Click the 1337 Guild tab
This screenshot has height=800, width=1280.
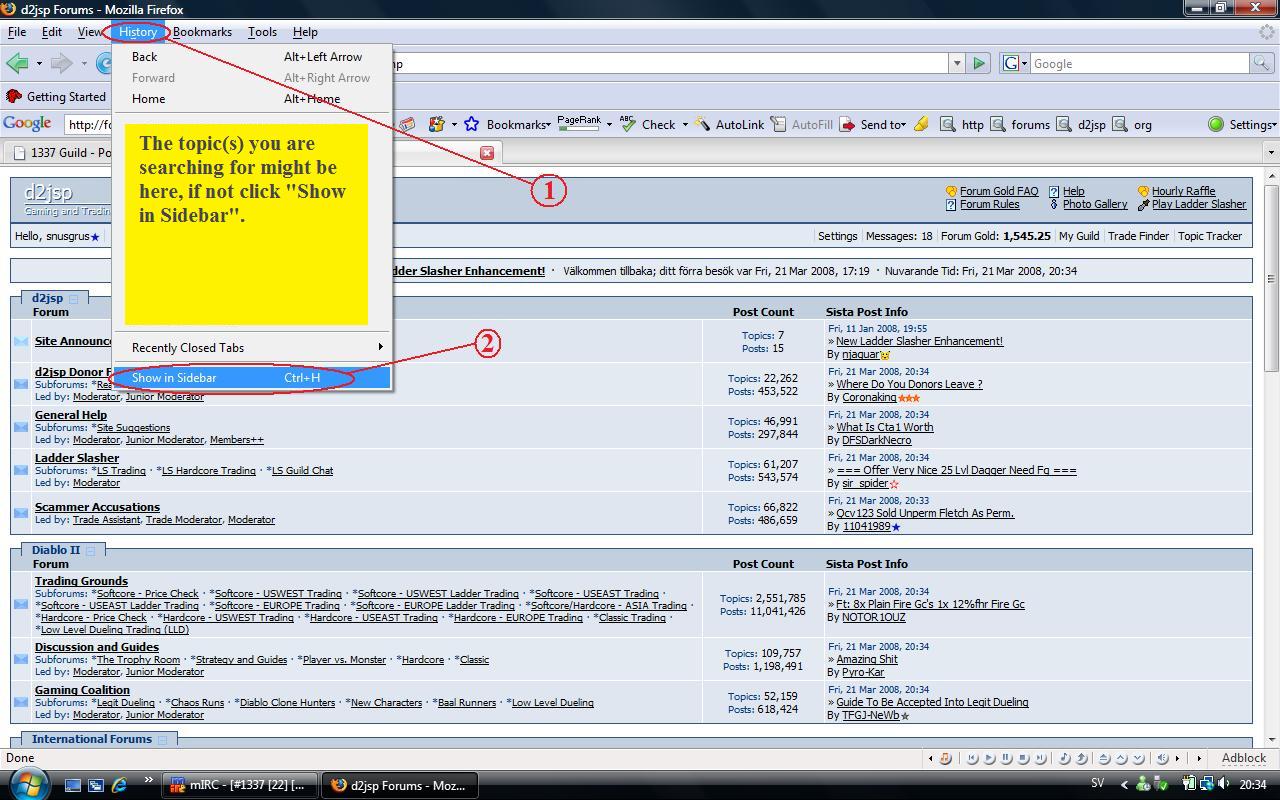60,153
